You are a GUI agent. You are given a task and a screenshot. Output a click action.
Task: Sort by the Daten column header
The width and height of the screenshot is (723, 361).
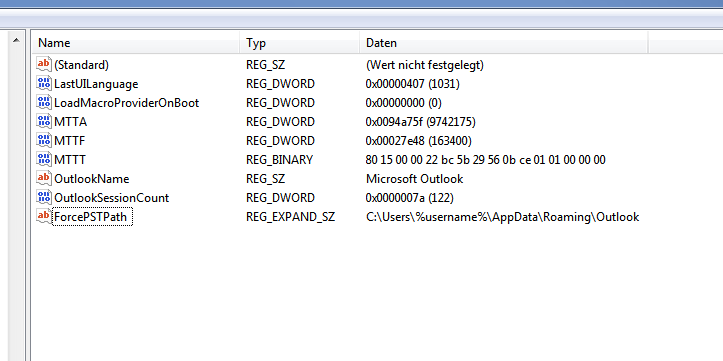coord(504,43)
